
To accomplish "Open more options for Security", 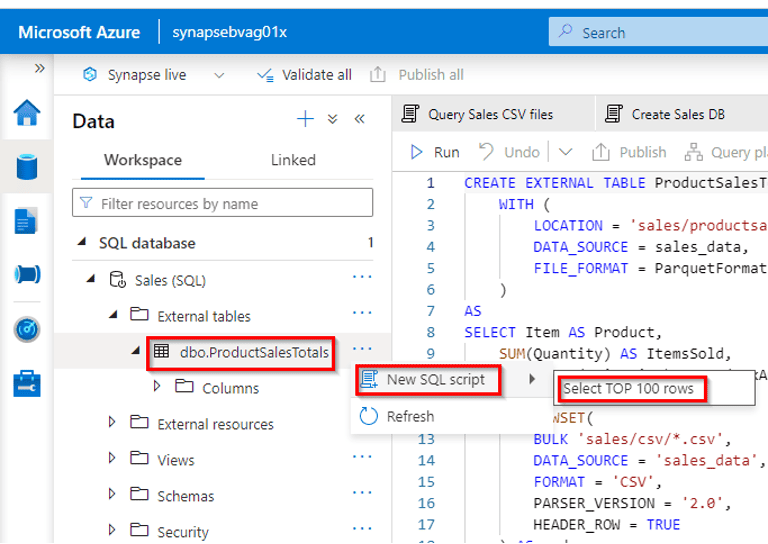I will coord(362,529).
